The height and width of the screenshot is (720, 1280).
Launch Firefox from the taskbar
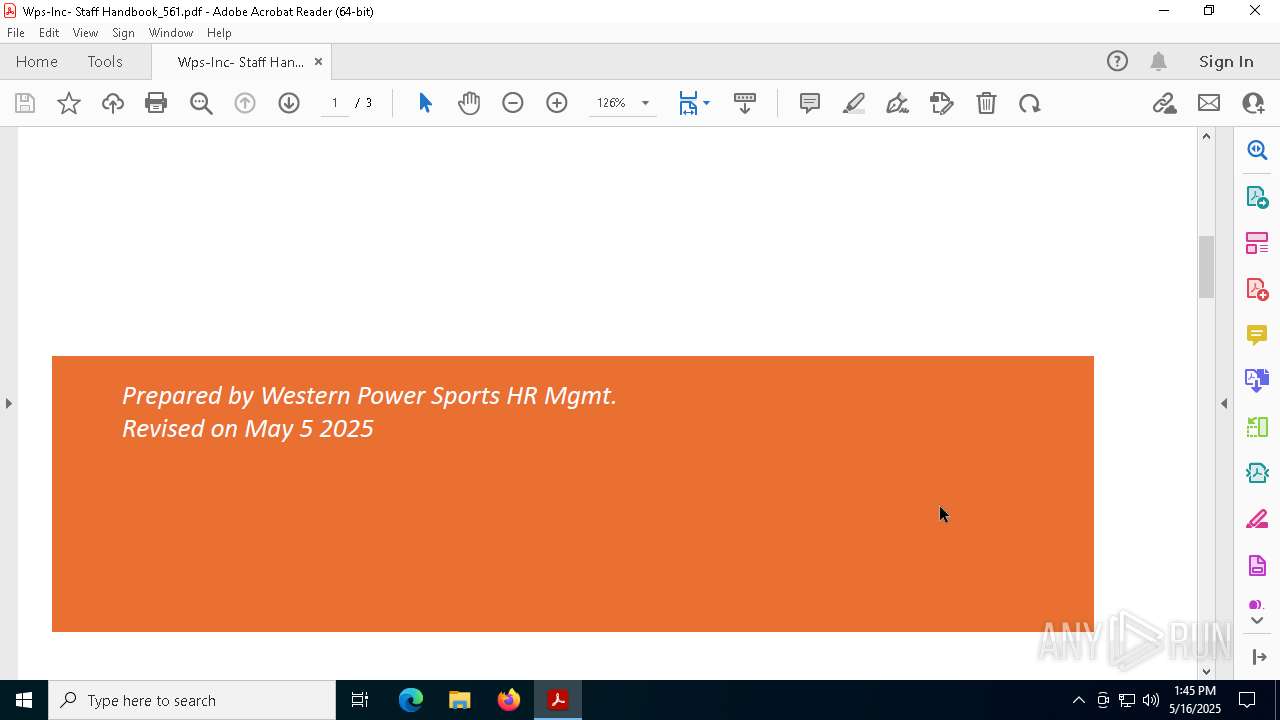tap(509, 700)
